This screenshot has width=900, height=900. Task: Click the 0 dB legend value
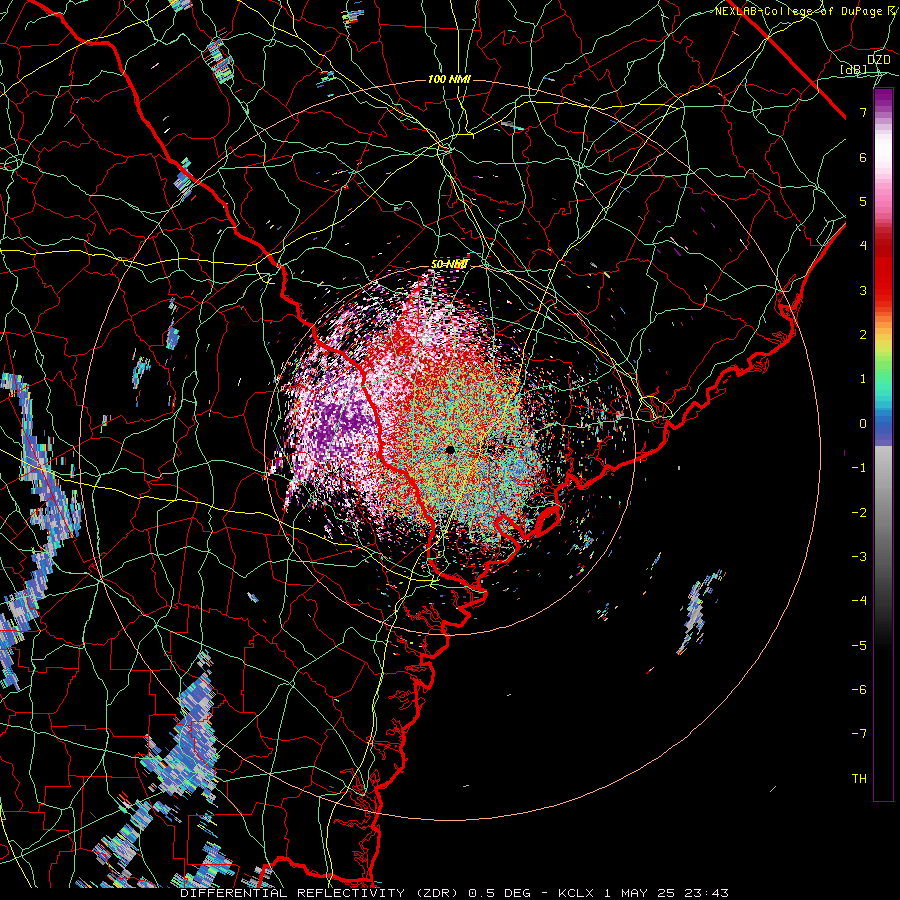pos(863,424)
